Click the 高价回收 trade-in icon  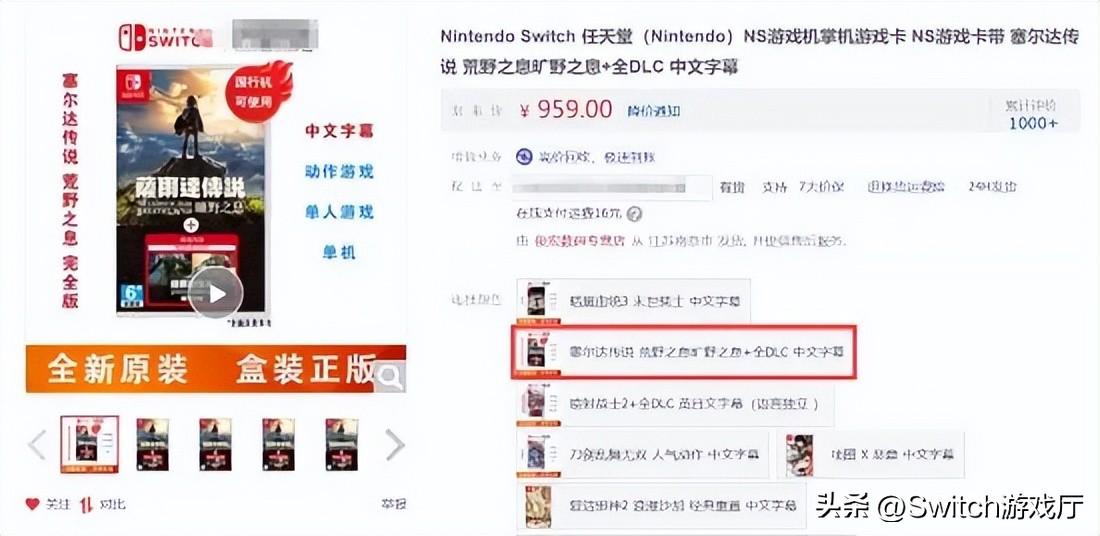click(524, 156)
